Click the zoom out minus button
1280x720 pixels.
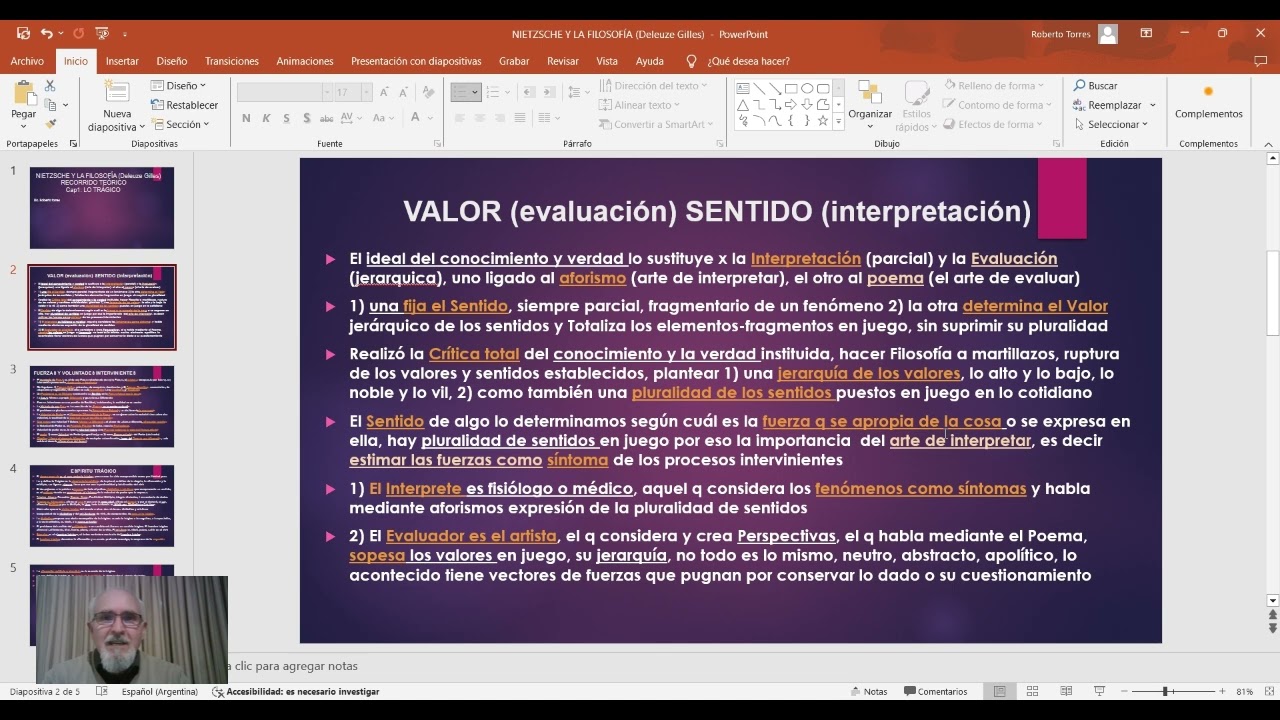1123,691
